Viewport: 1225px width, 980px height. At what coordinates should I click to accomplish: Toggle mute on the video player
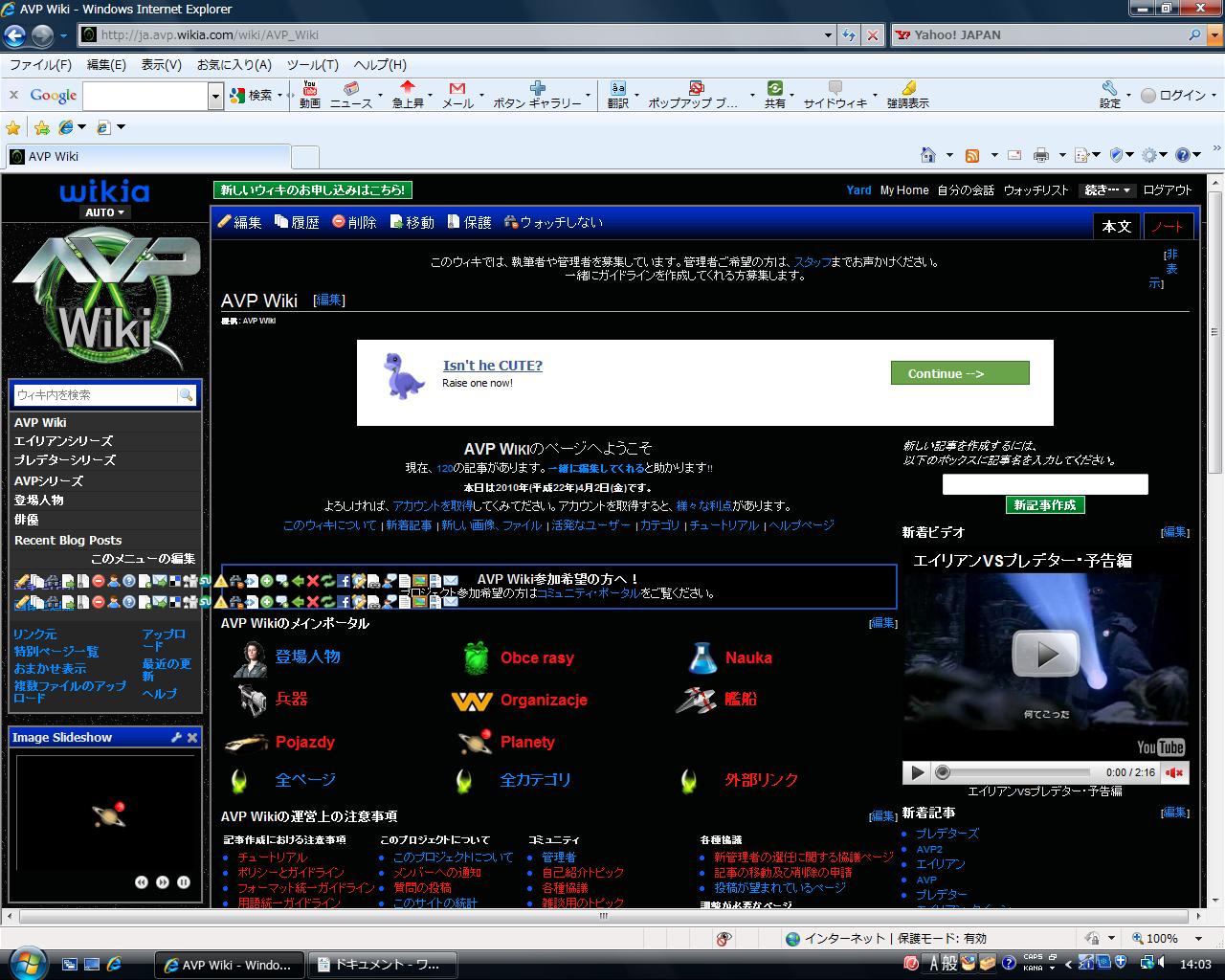[1175, 772]
